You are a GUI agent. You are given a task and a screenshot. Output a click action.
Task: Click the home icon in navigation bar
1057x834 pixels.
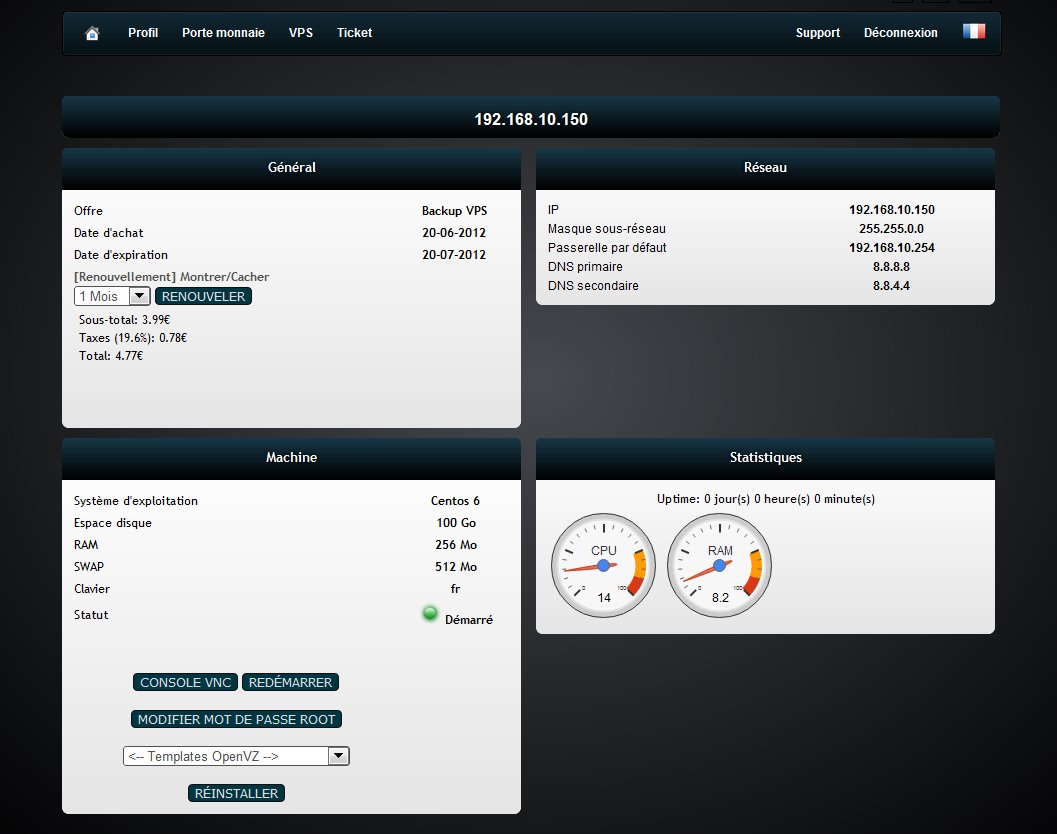tap(92, 33)
